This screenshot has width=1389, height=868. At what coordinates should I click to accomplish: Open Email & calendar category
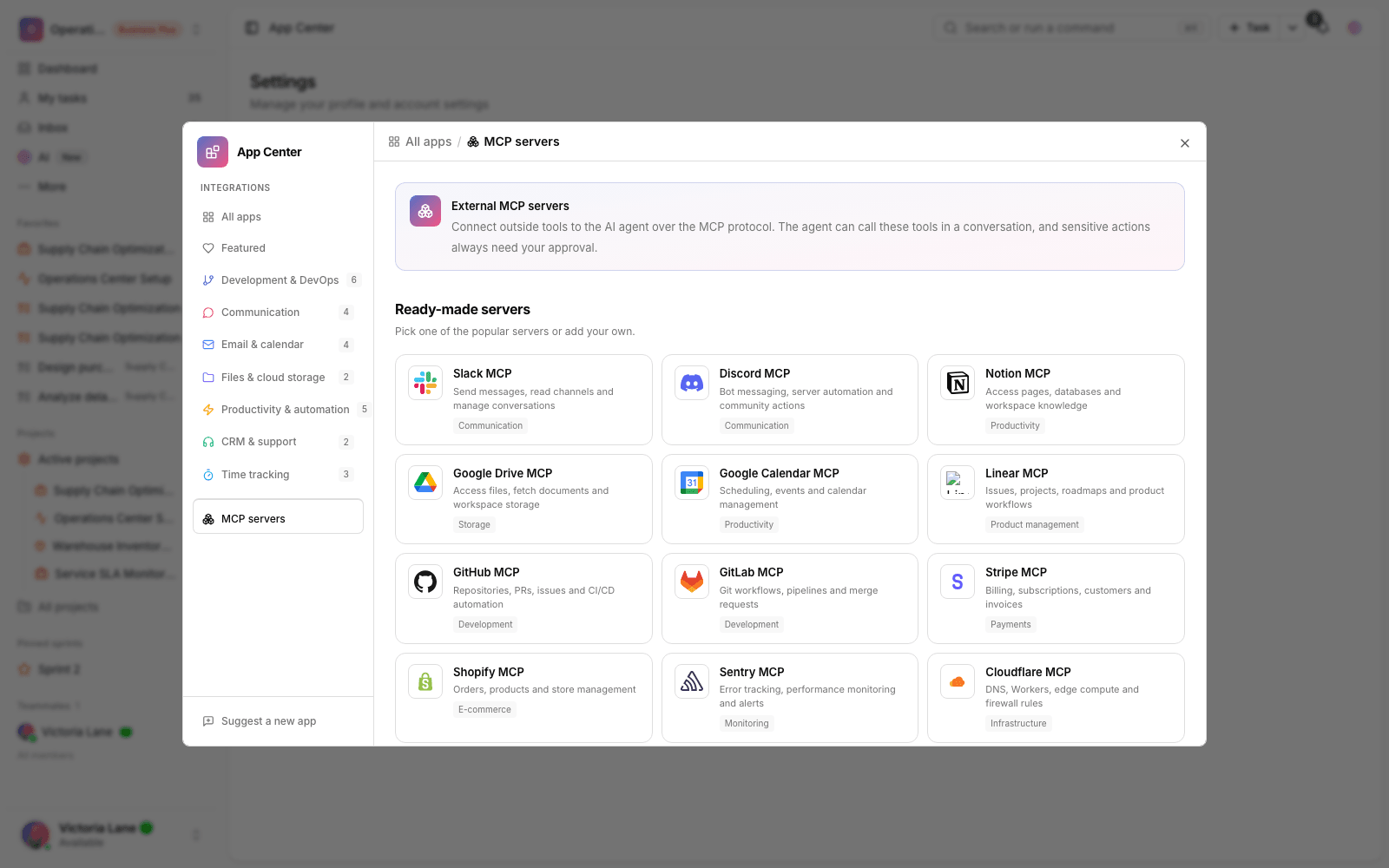click(278, 345)
